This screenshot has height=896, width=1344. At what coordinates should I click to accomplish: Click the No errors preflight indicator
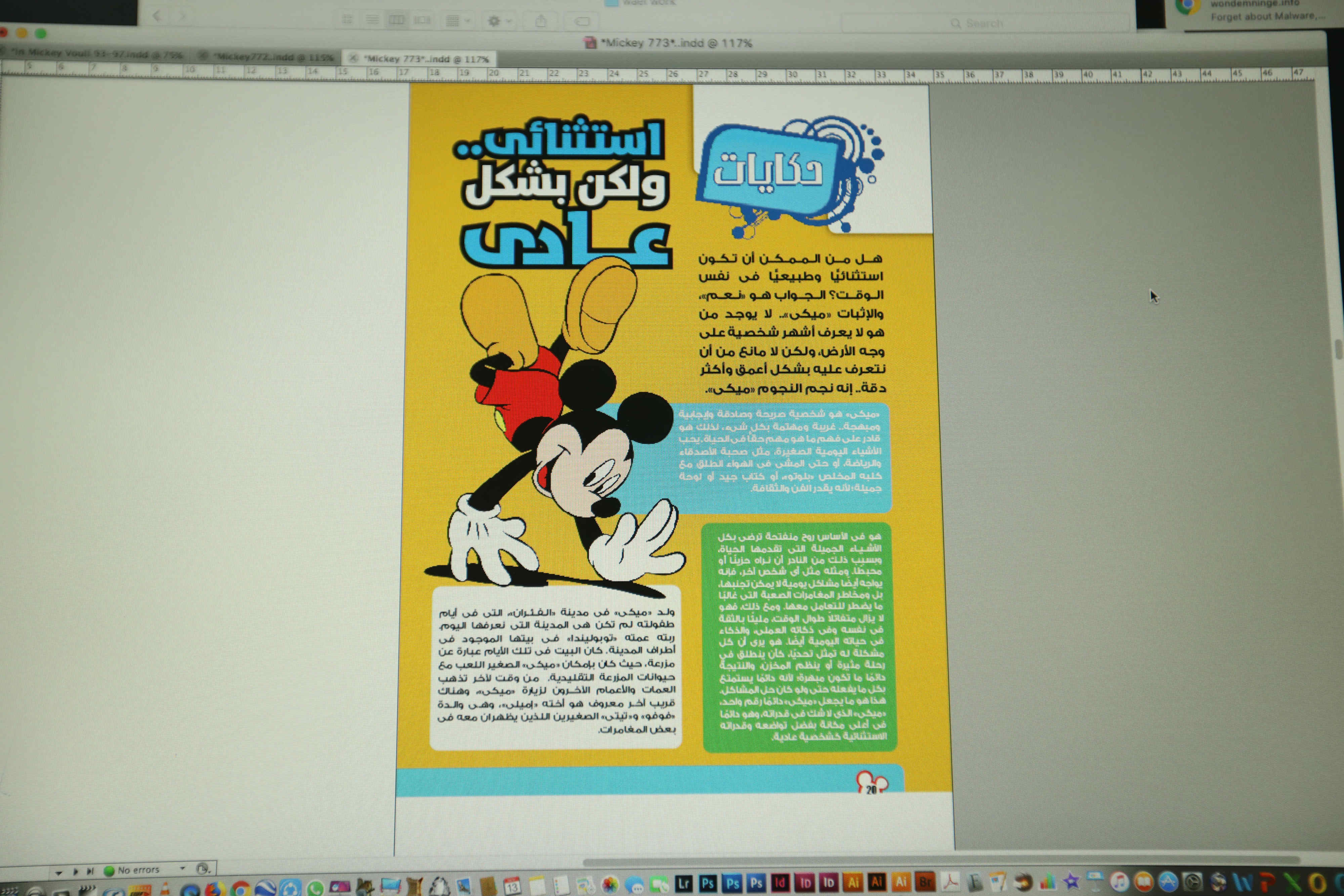[x=133, y=870]
